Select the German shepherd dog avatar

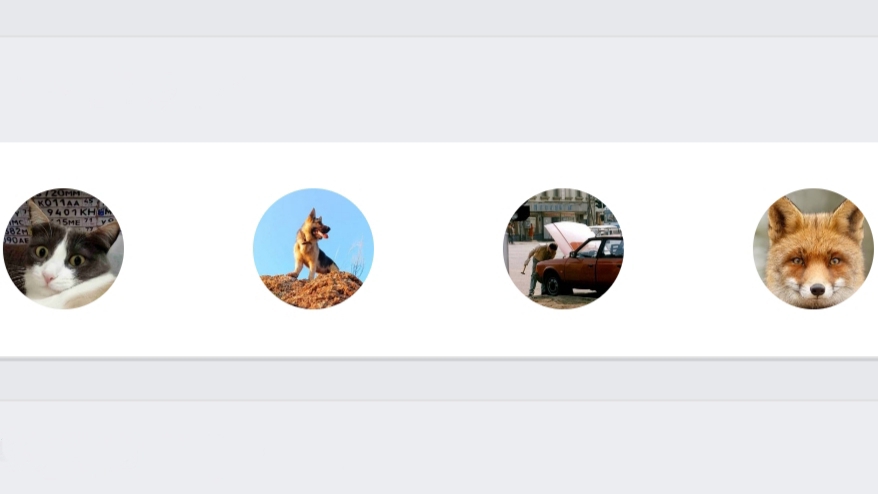[x=314, y=249]
